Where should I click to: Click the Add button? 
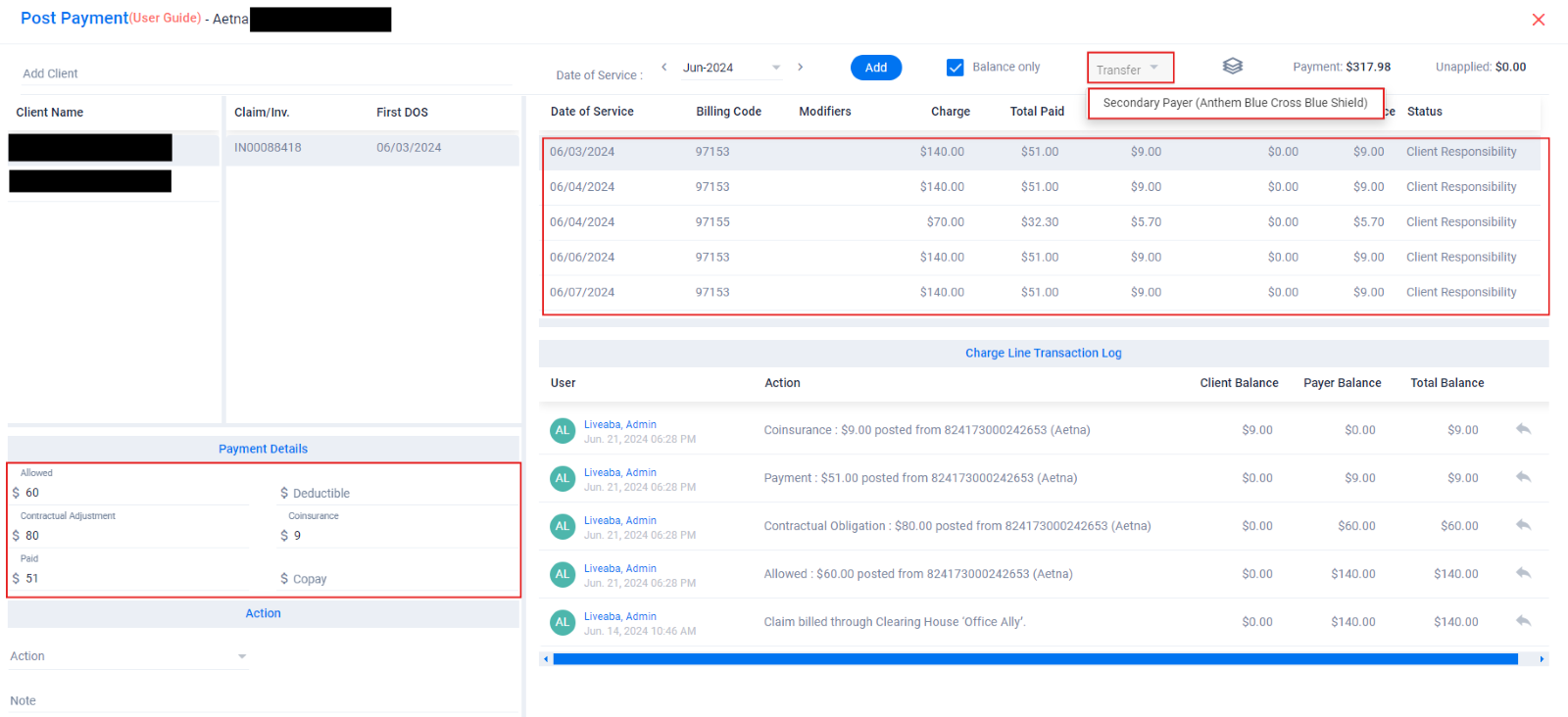876,68
